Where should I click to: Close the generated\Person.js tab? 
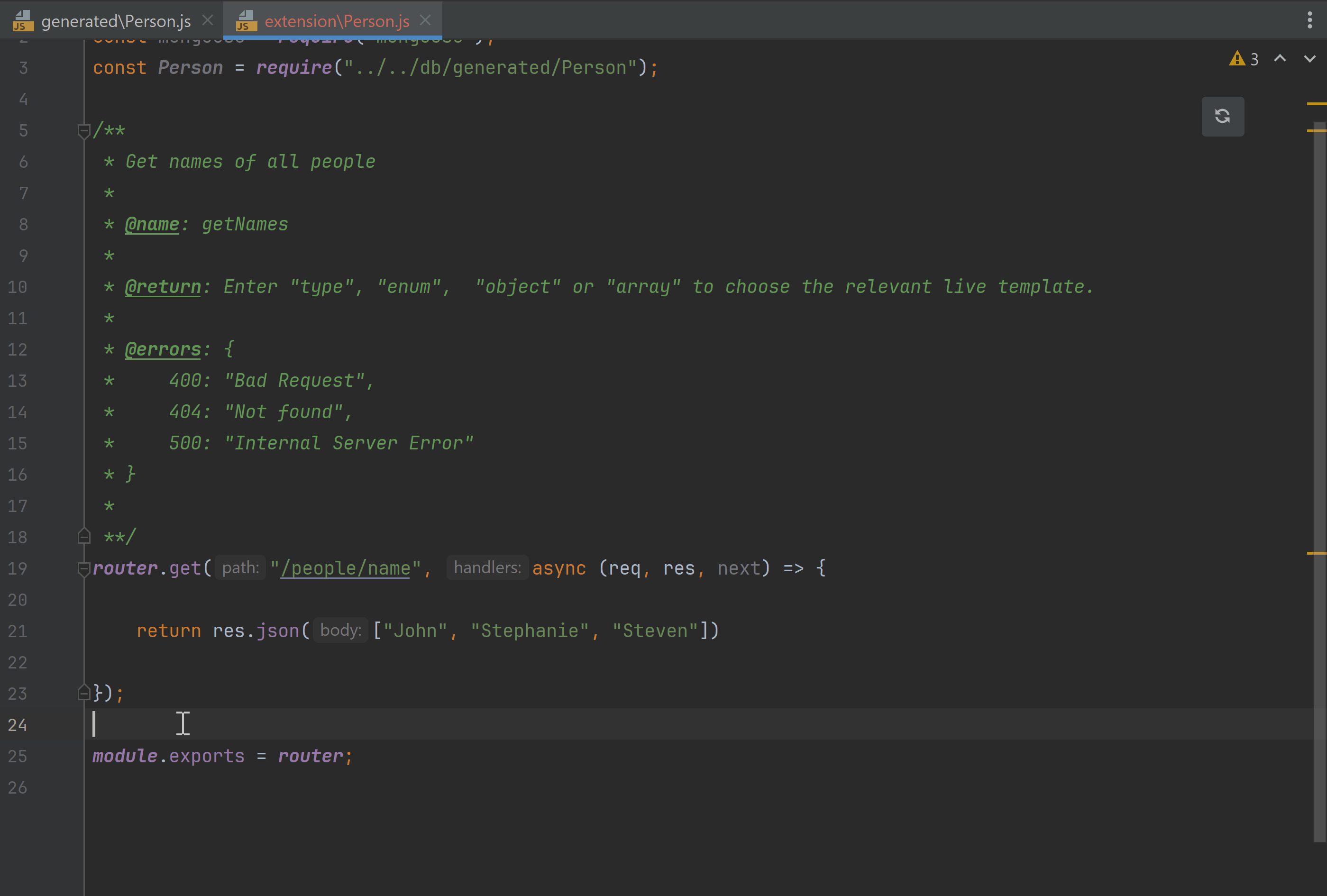[x=208, y=20]
